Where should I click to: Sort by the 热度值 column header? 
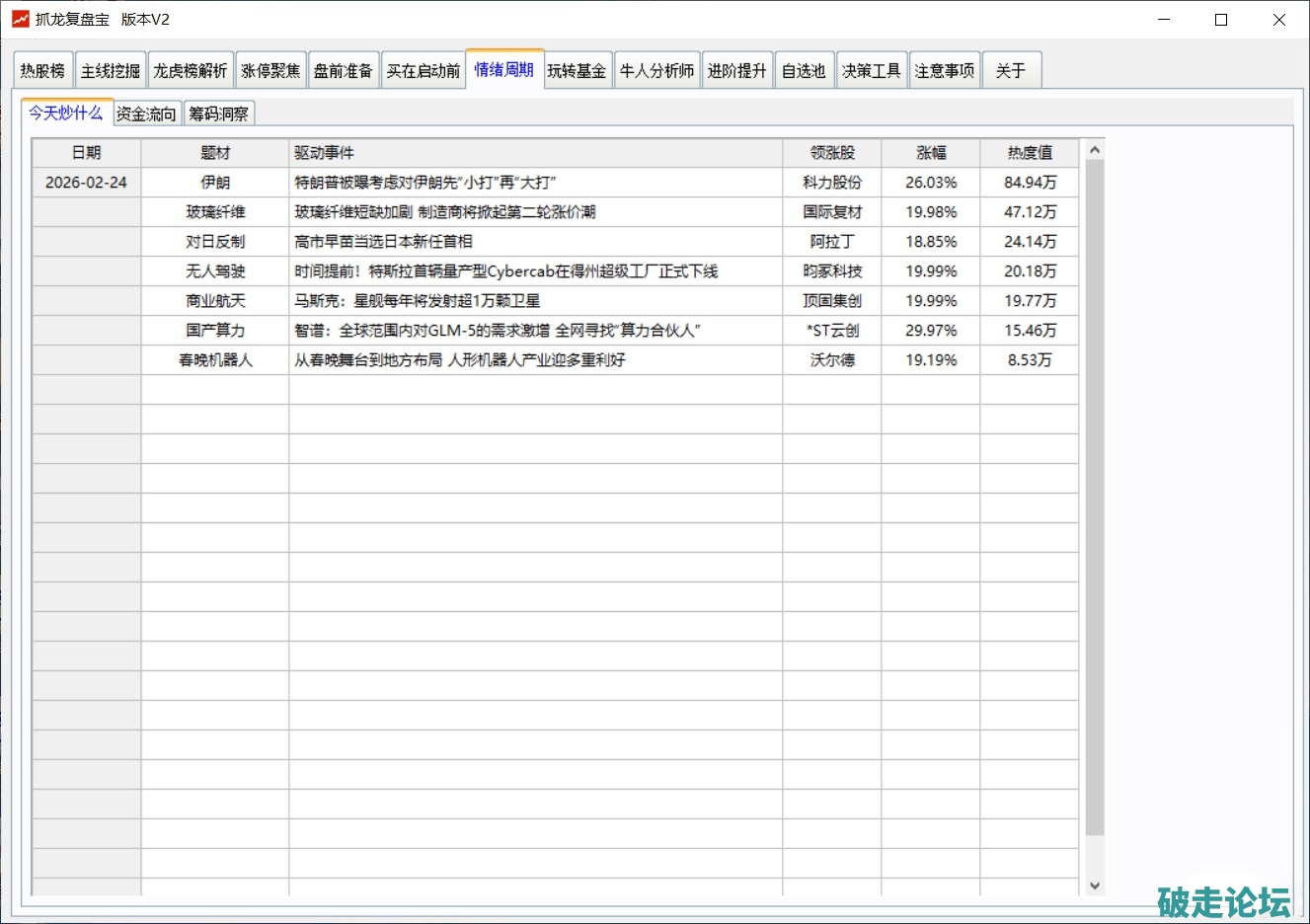tap(1029, 153)
